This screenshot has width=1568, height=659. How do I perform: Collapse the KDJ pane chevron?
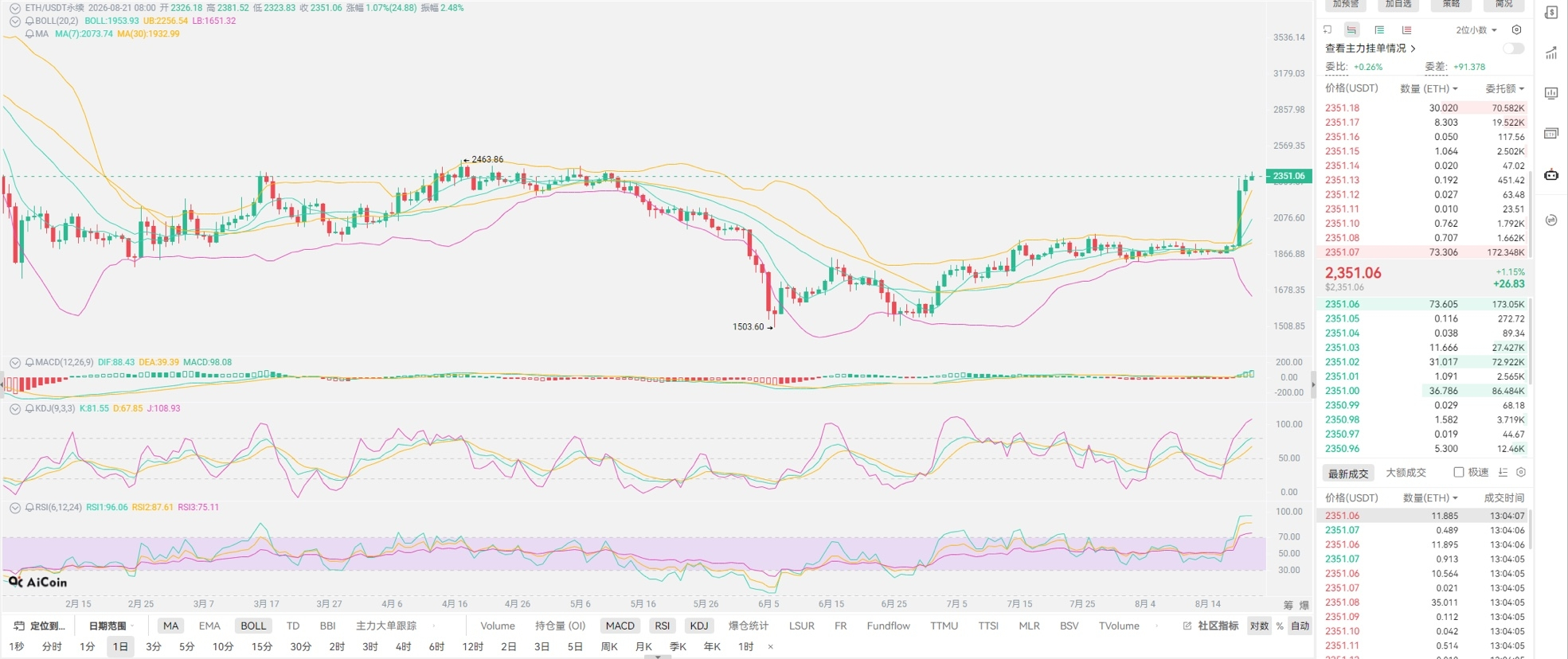[15, 408]
